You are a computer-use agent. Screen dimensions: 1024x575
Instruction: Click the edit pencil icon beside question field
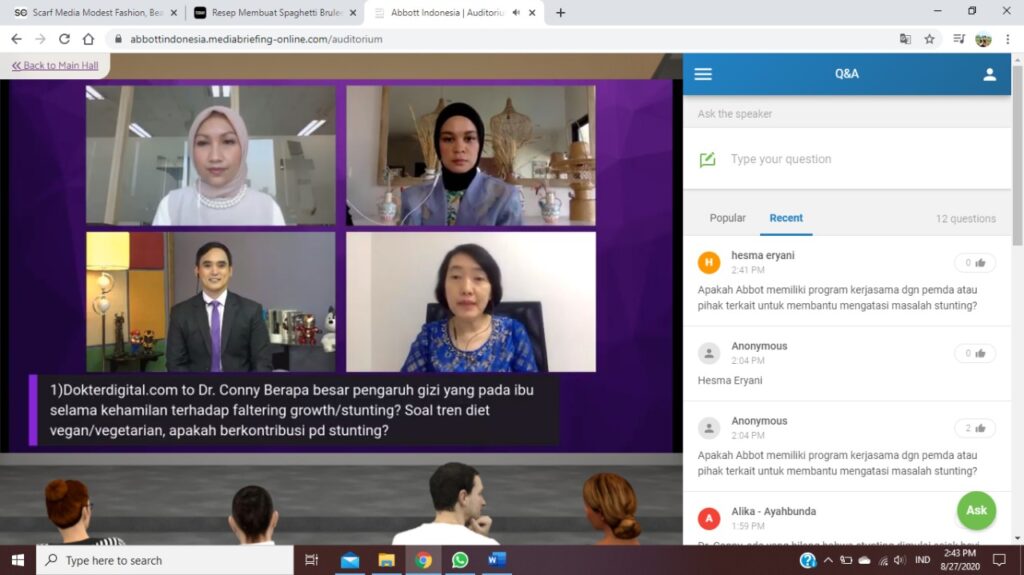(x=707, y=159)
